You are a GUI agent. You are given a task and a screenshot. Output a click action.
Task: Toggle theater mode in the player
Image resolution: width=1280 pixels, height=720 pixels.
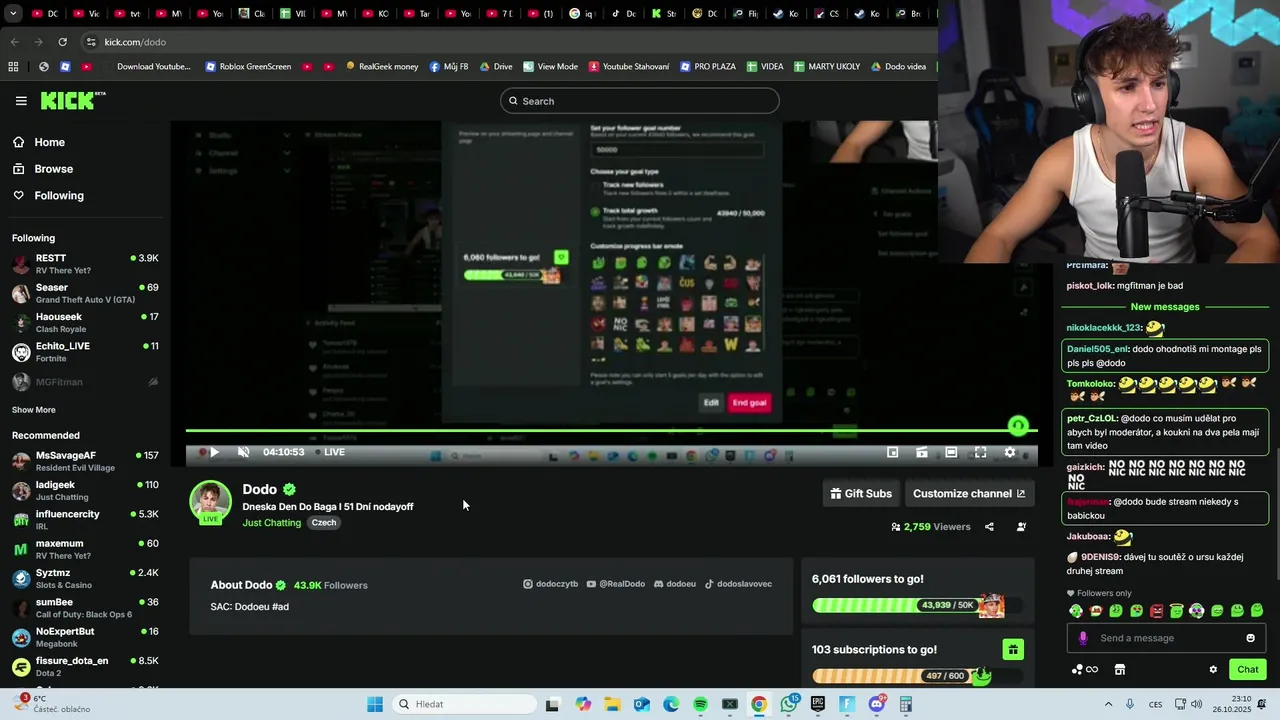[x=951, y=452]
